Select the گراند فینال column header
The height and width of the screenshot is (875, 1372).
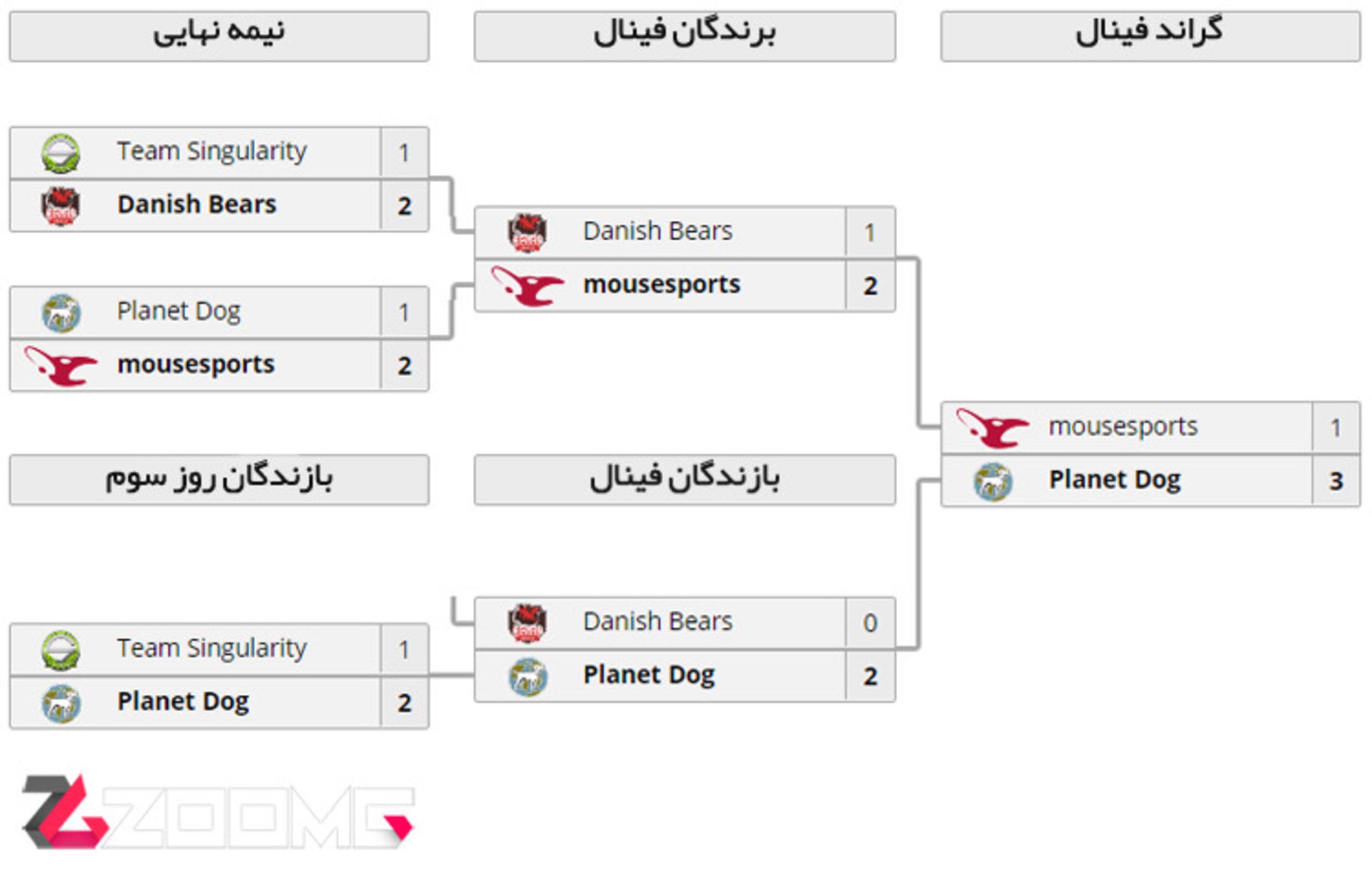(x=1150, y=36)
